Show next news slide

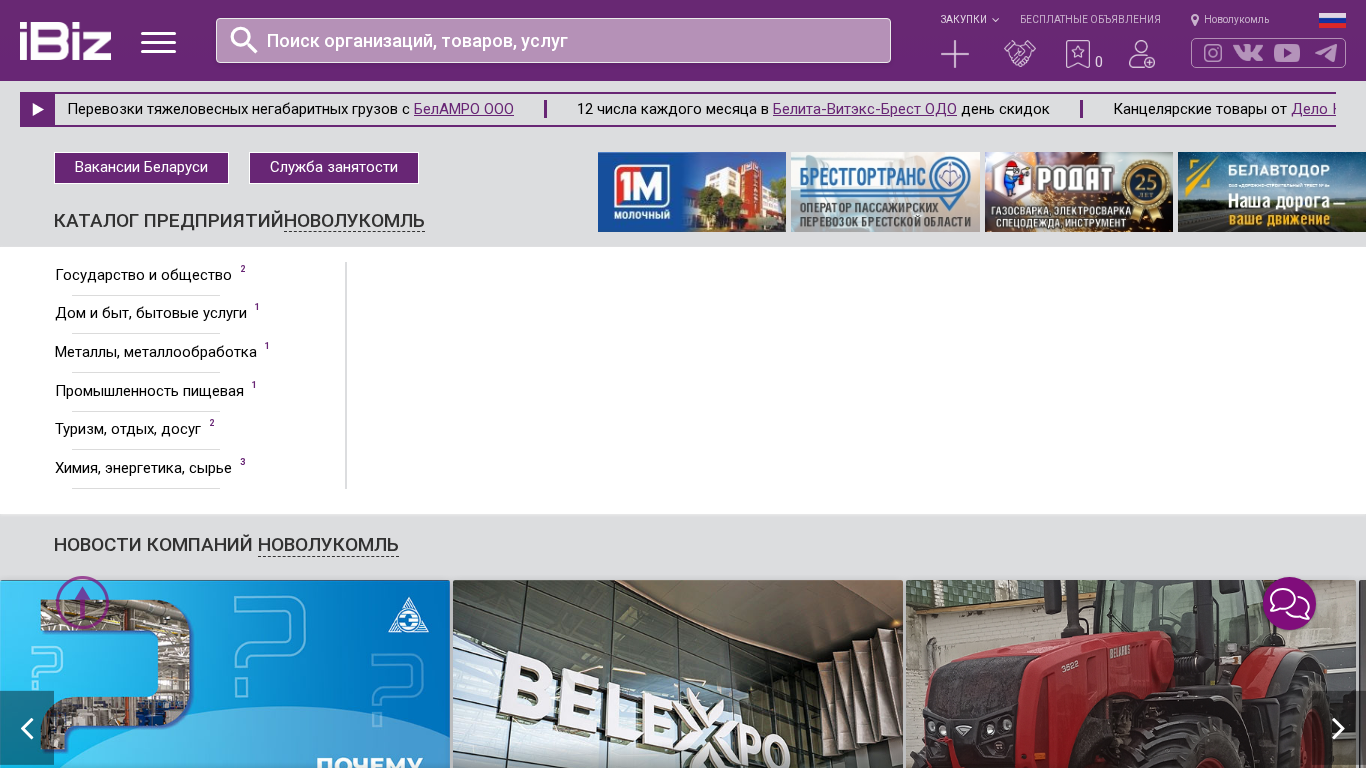1339,728
